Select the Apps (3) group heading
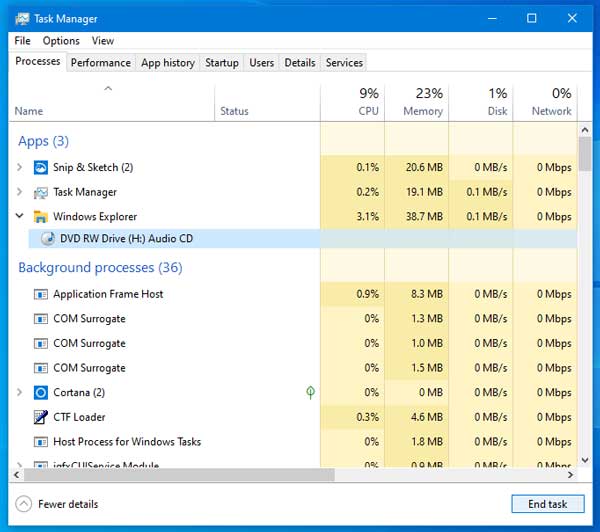The image size is (600, 532). point(44,141)
